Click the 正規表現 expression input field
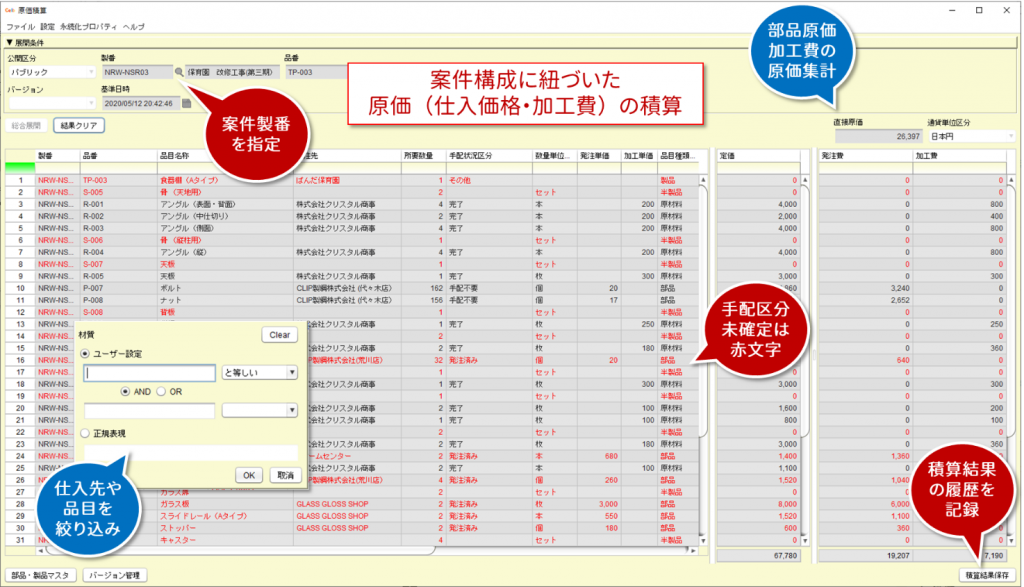This screenshot has width=1024, height=587. click(x=191, y=452)
